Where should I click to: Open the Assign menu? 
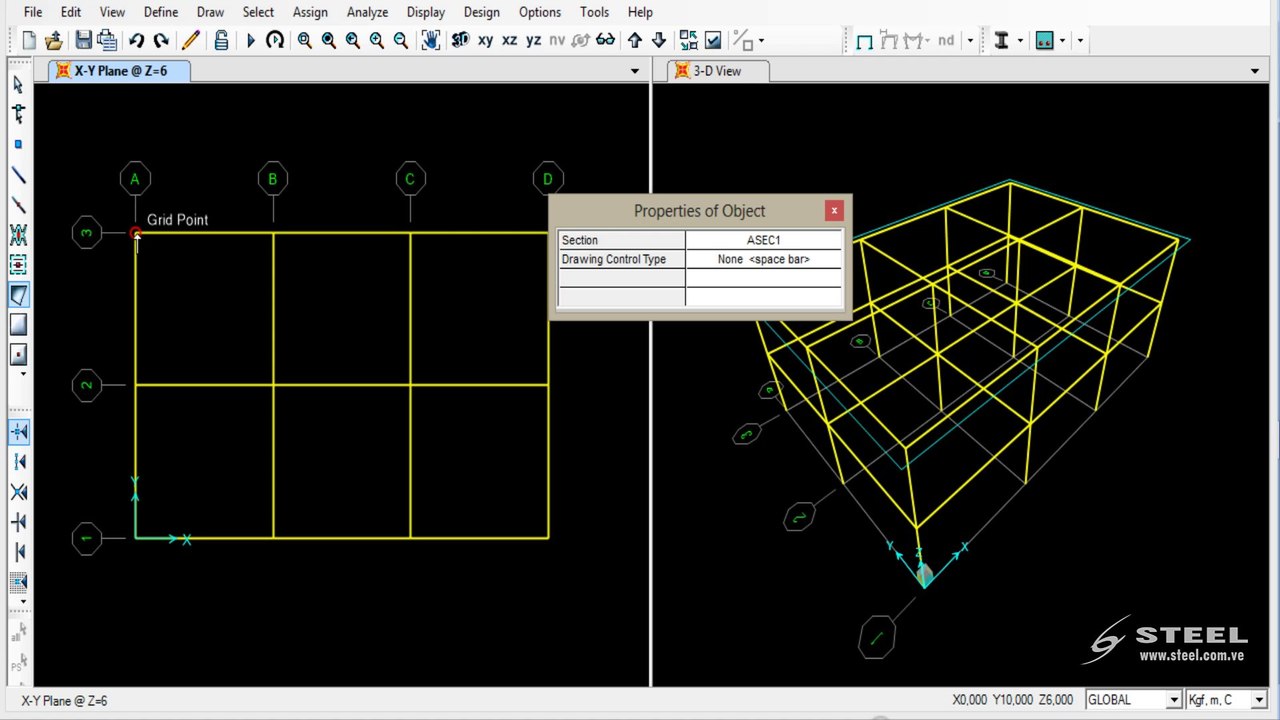pyautogui.click(x=310, y=12)
